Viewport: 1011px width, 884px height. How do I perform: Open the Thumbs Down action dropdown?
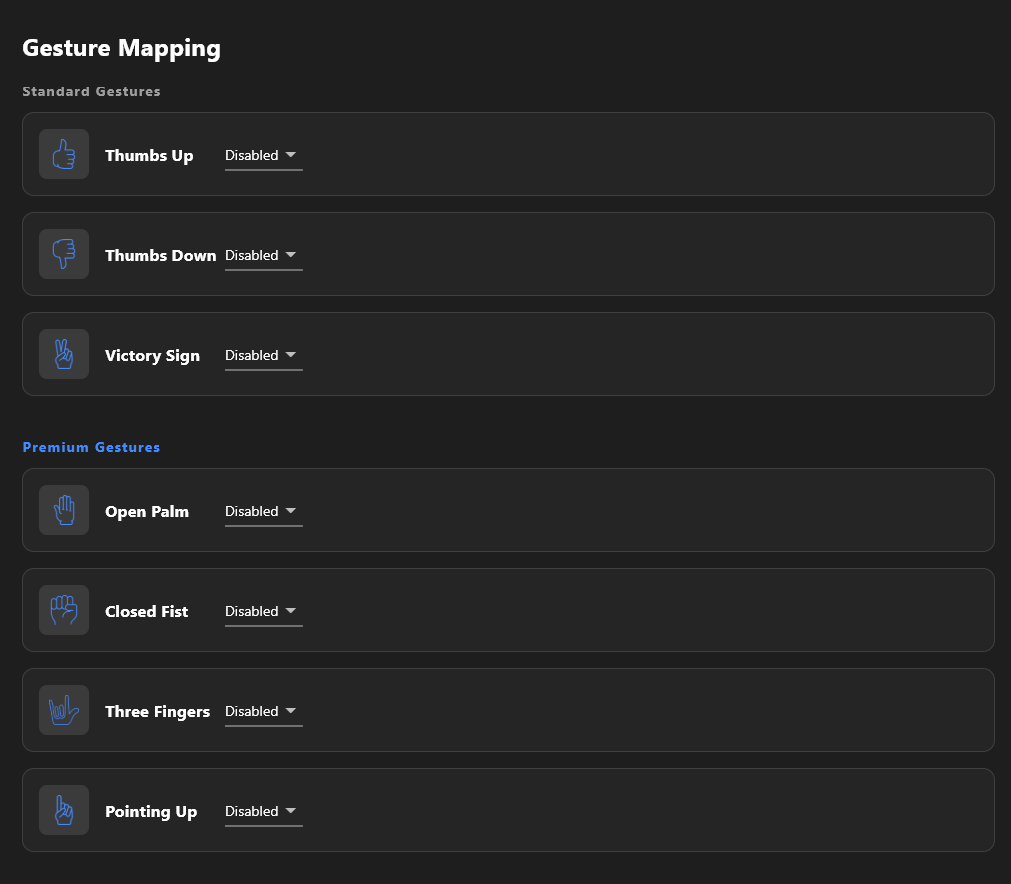pyautogui.click(x=264, y=256)
